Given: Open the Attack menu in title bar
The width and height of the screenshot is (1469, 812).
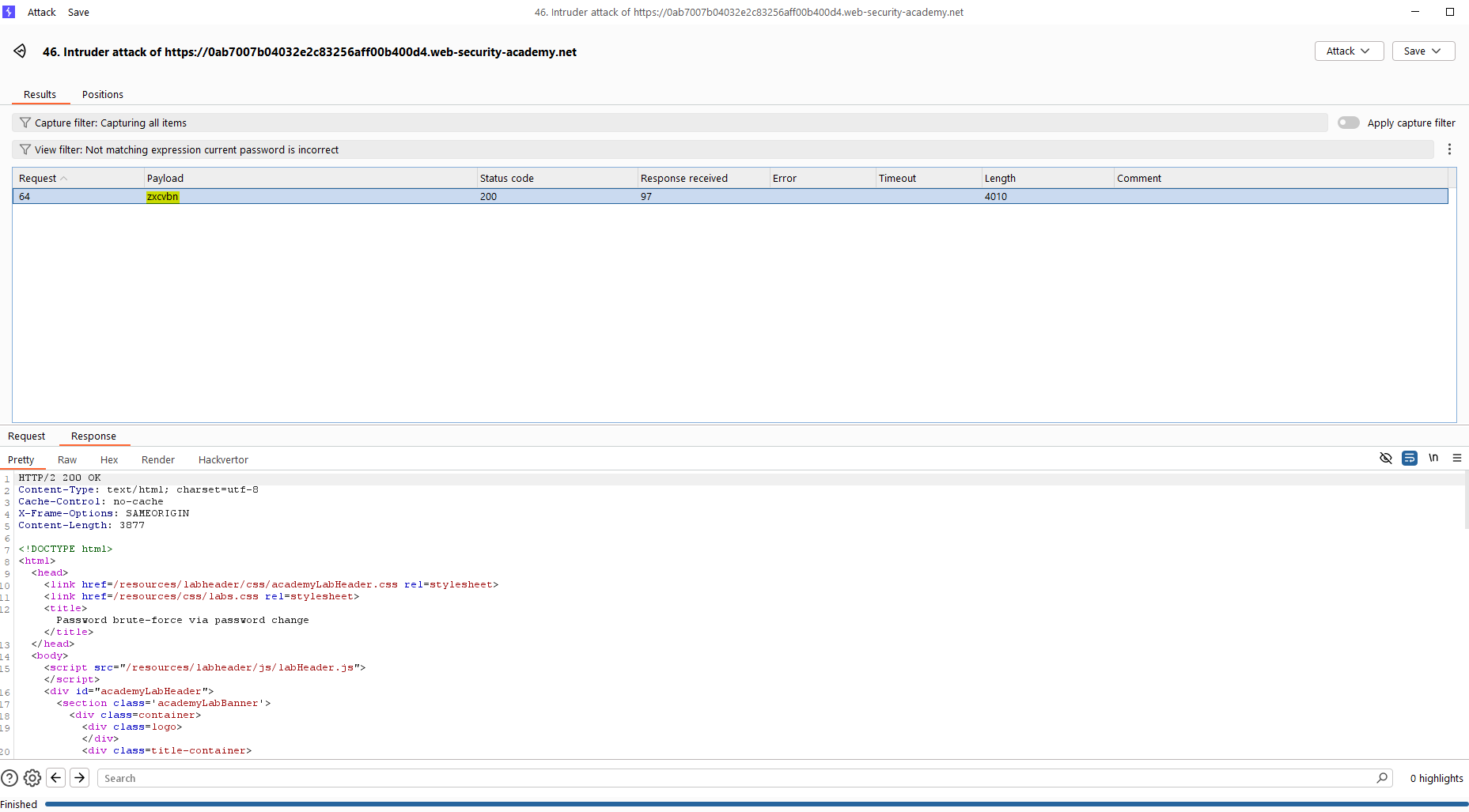Looking at the screenshot, I should (42, 12).
